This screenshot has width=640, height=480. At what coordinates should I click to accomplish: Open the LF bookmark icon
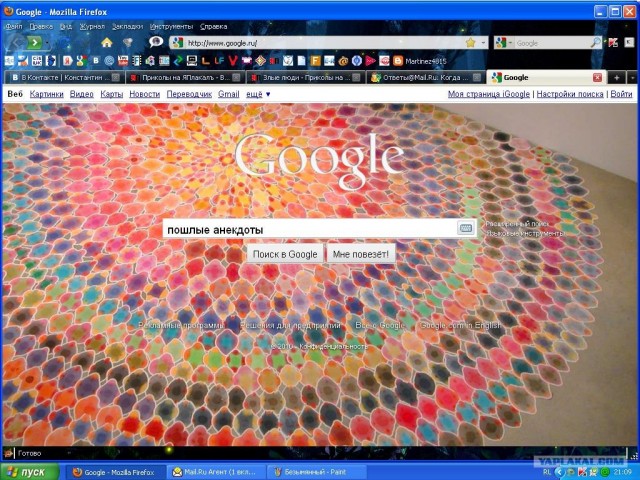219,61
